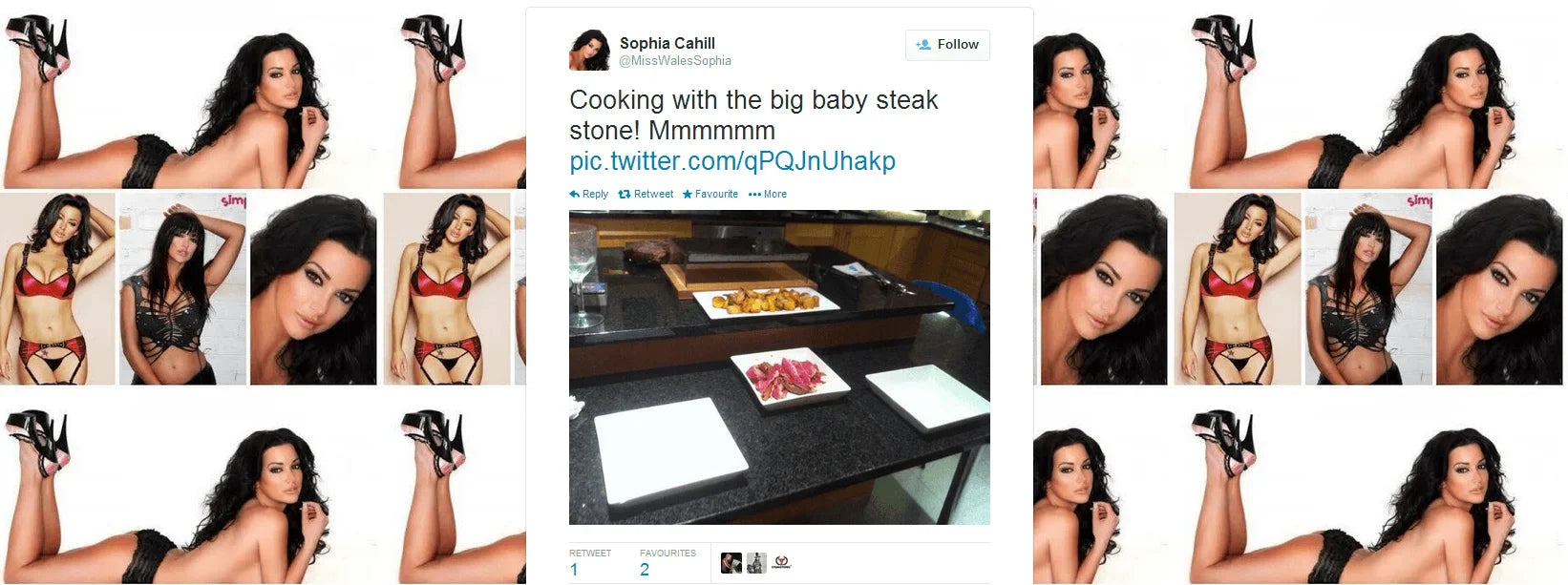This screenshot has width=1568, height=585.
Task: Open the first favouriter avatar
Action: (x=731, y=563)
